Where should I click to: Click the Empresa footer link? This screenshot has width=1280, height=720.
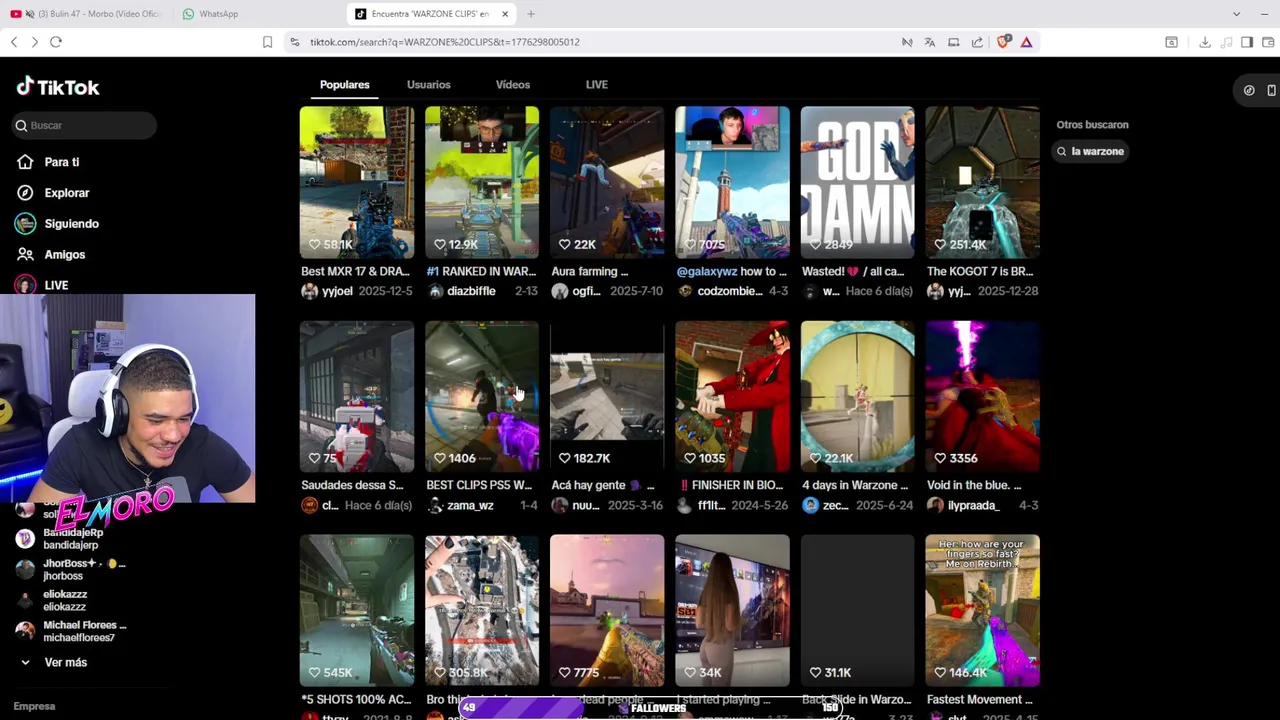pyautogui.click(x=34, y=706)
